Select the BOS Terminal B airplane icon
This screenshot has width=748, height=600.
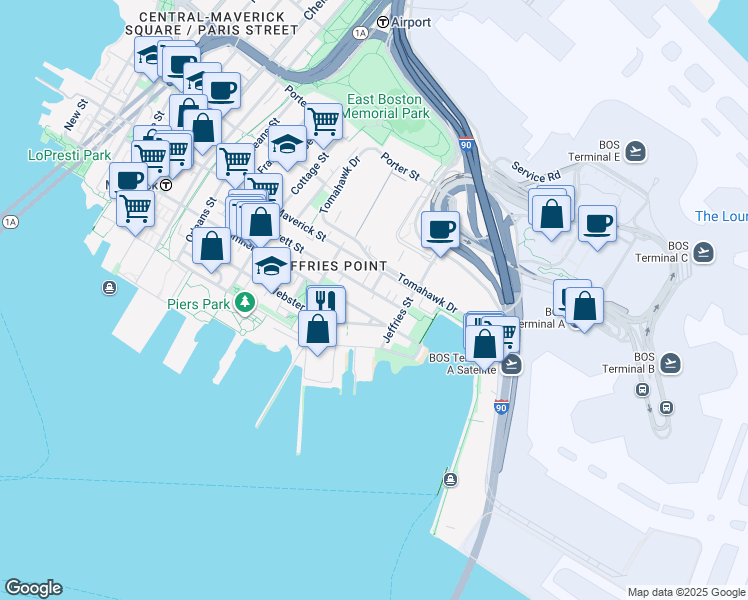pos(670,363)
